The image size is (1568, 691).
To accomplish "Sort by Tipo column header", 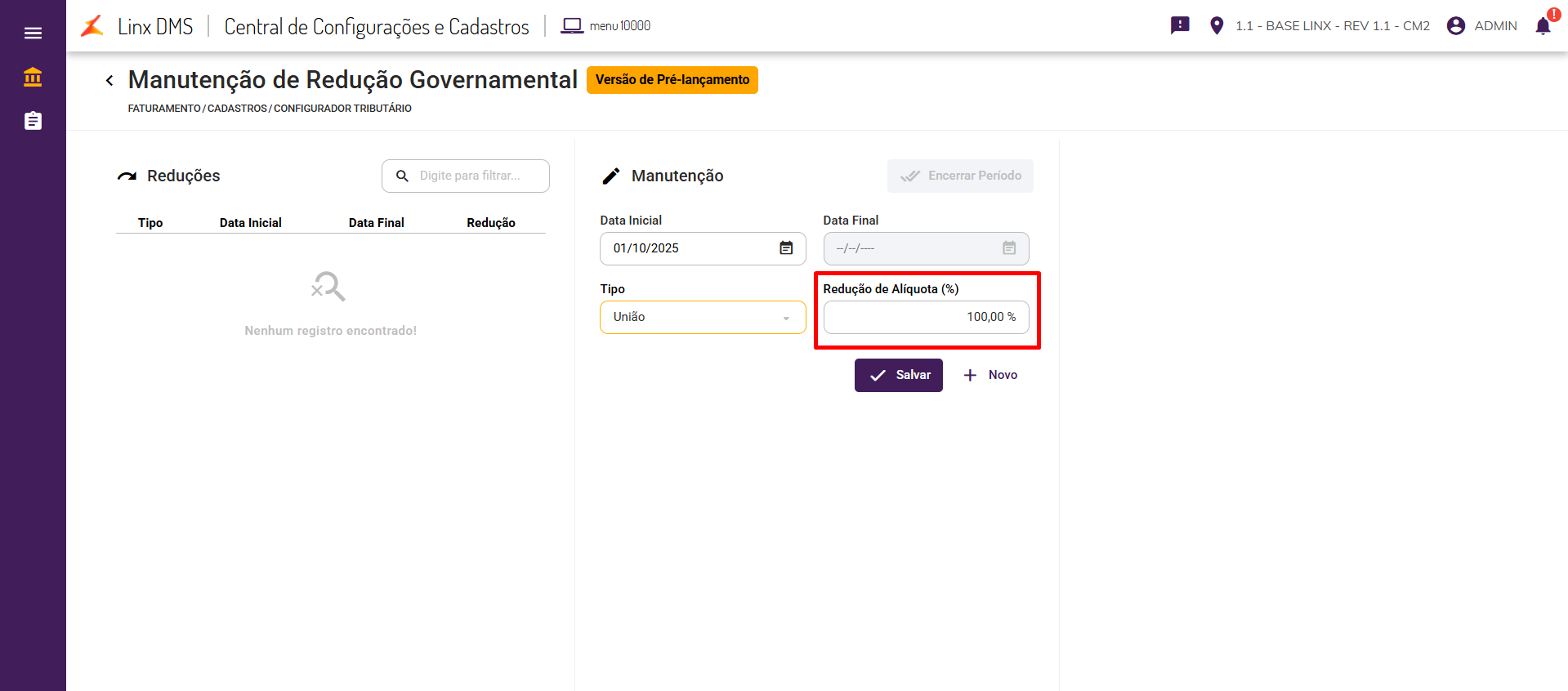I will pyautogui.click(x=150, y=223).
